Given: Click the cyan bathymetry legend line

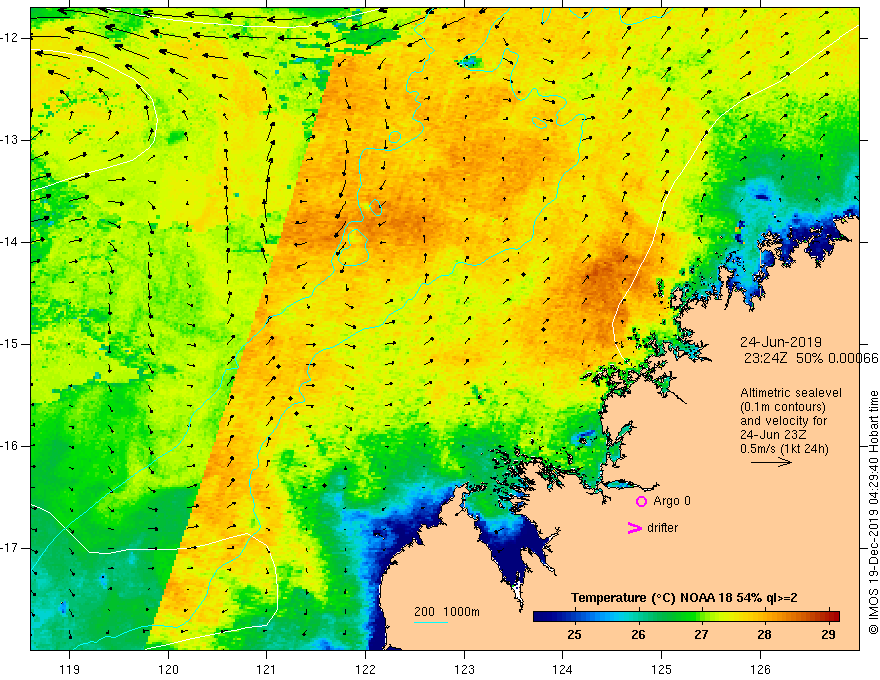Looking at the screenshot, I should point(430,622).
